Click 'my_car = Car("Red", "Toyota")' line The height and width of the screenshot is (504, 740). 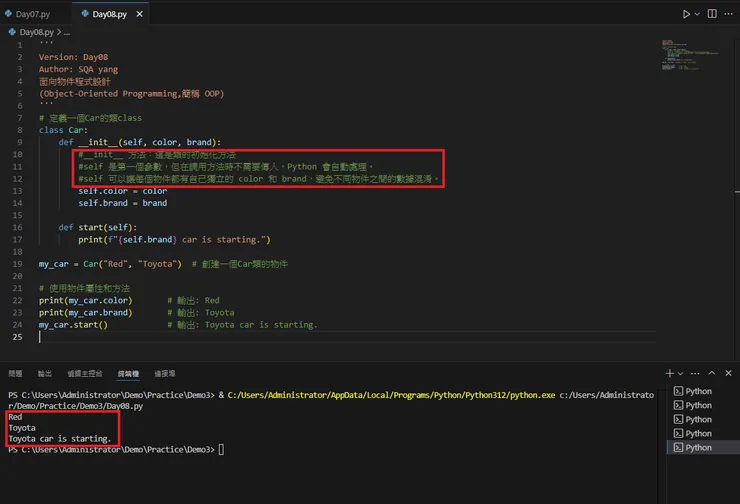click(110, 264)
